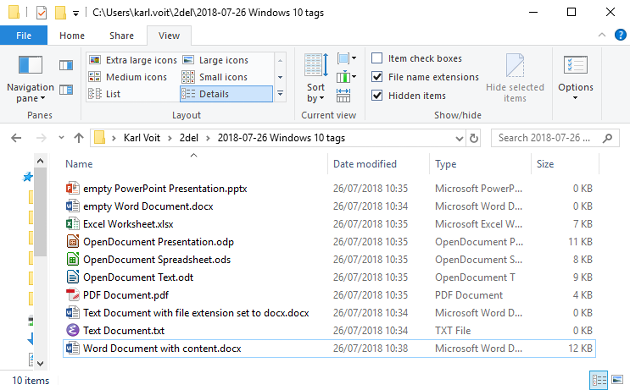Uncheck File name extensions
Viewport: 630px width, 390px height.
pos(377,77)
